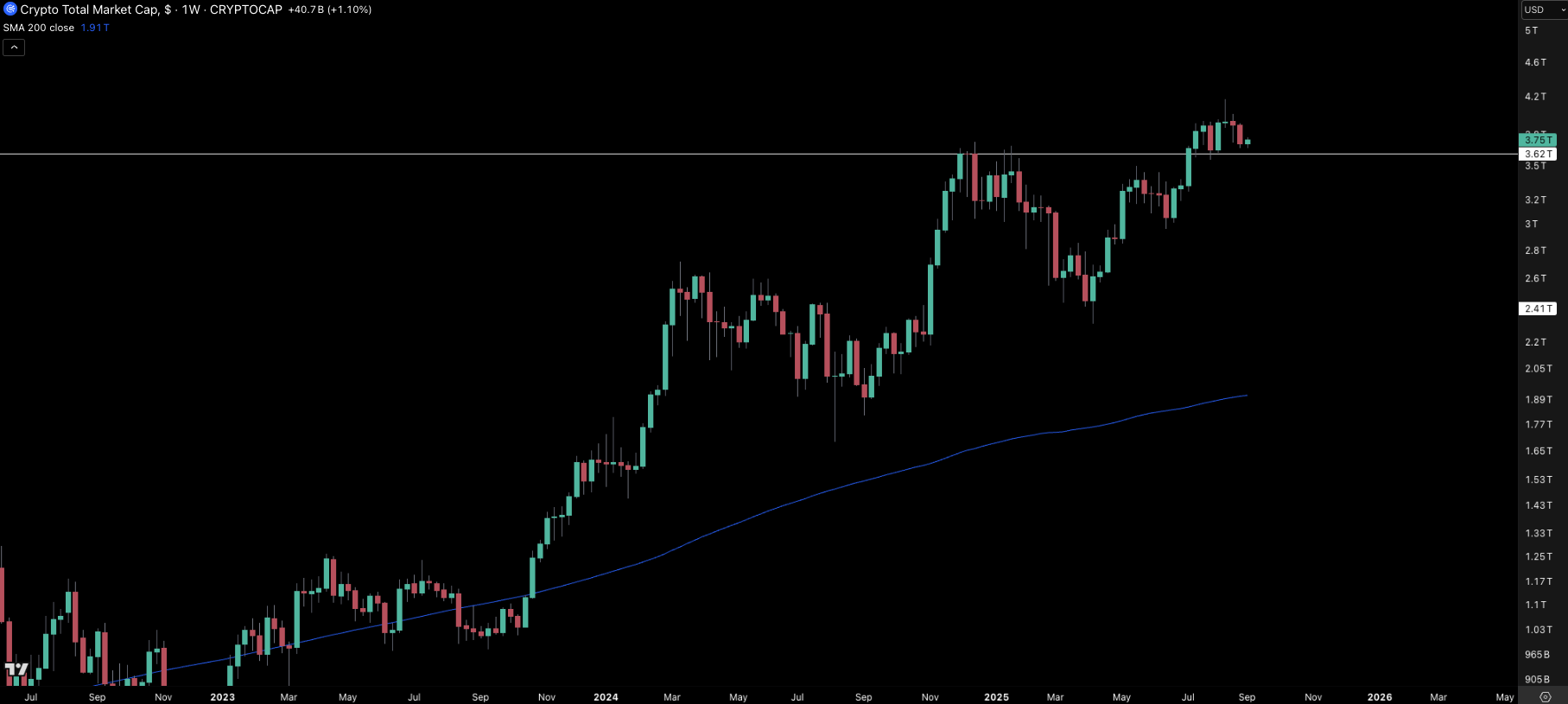Click the 2.41T price label on the axis

click(1538, 308)
